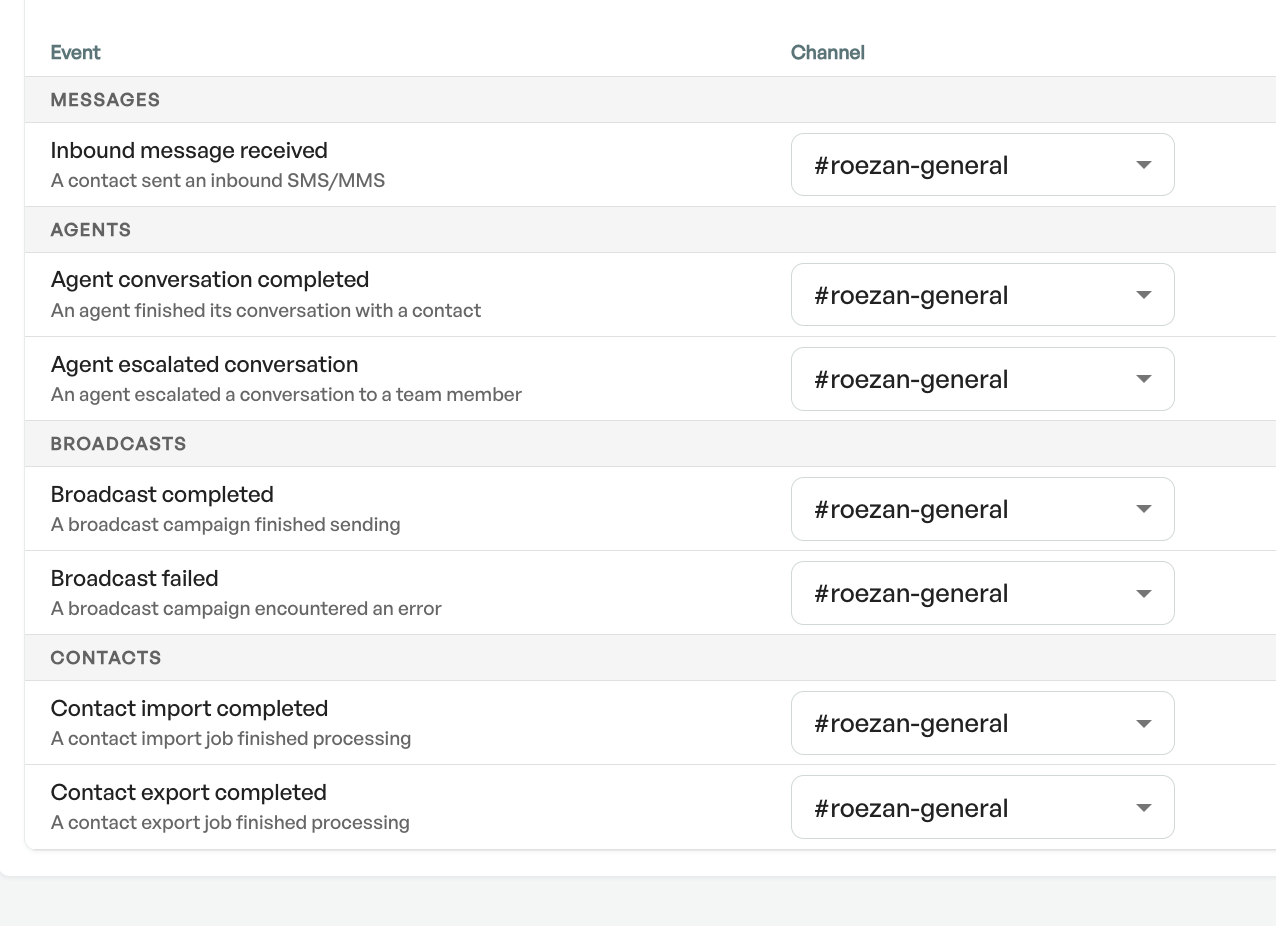Open the channel dropdown for Broadcast completed

click(x=982, y=508)
